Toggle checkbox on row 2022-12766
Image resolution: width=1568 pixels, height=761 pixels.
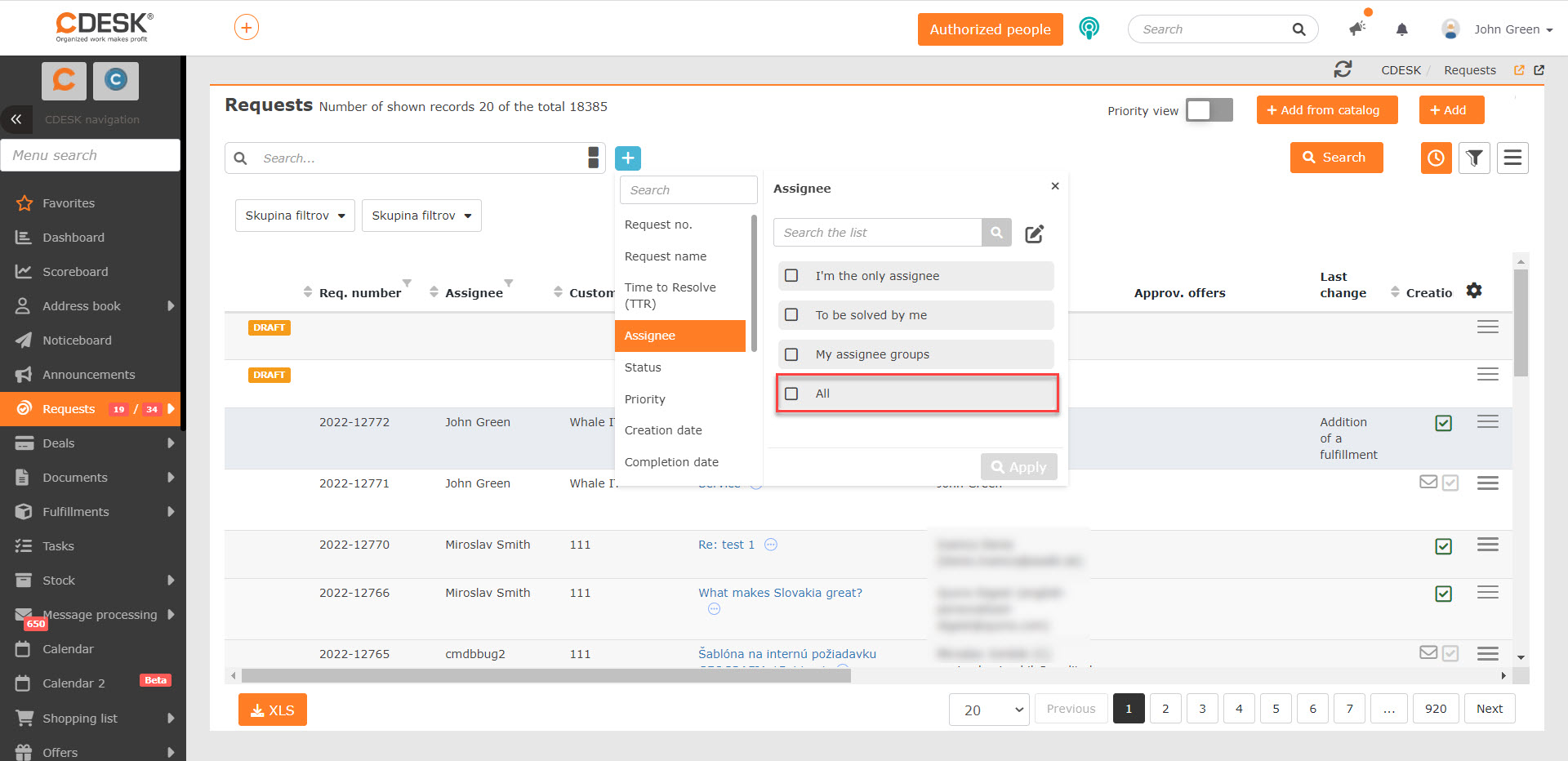point(1444,594)
